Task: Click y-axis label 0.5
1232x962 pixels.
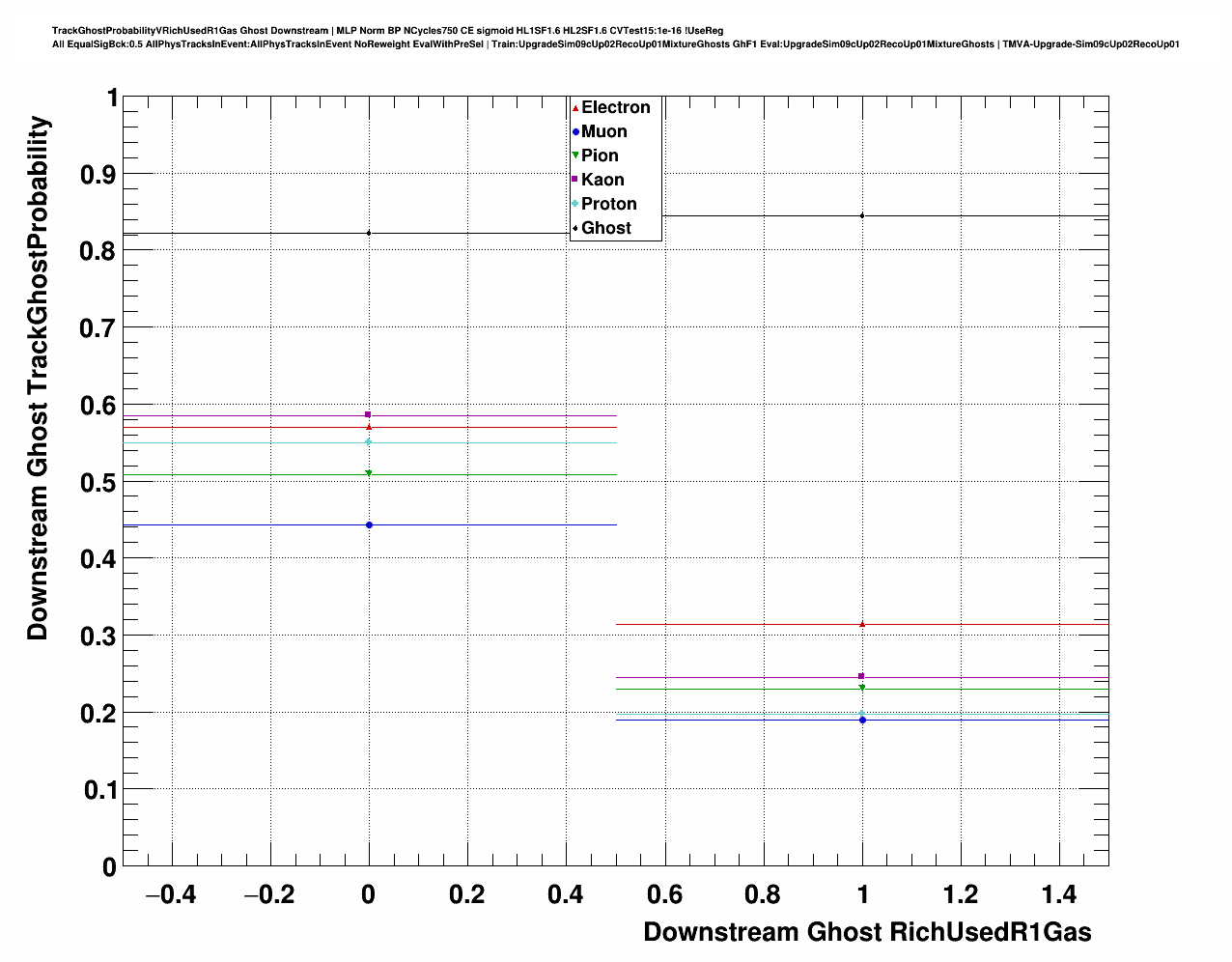Action: point(98,482)
